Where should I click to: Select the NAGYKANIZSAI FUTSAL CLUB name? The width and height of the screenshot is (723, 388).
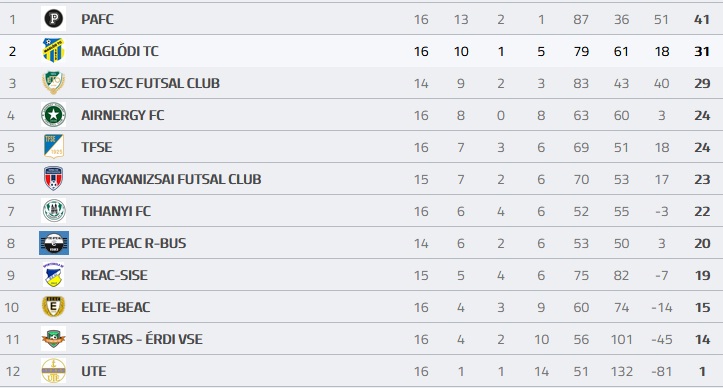tap(171, 179)
